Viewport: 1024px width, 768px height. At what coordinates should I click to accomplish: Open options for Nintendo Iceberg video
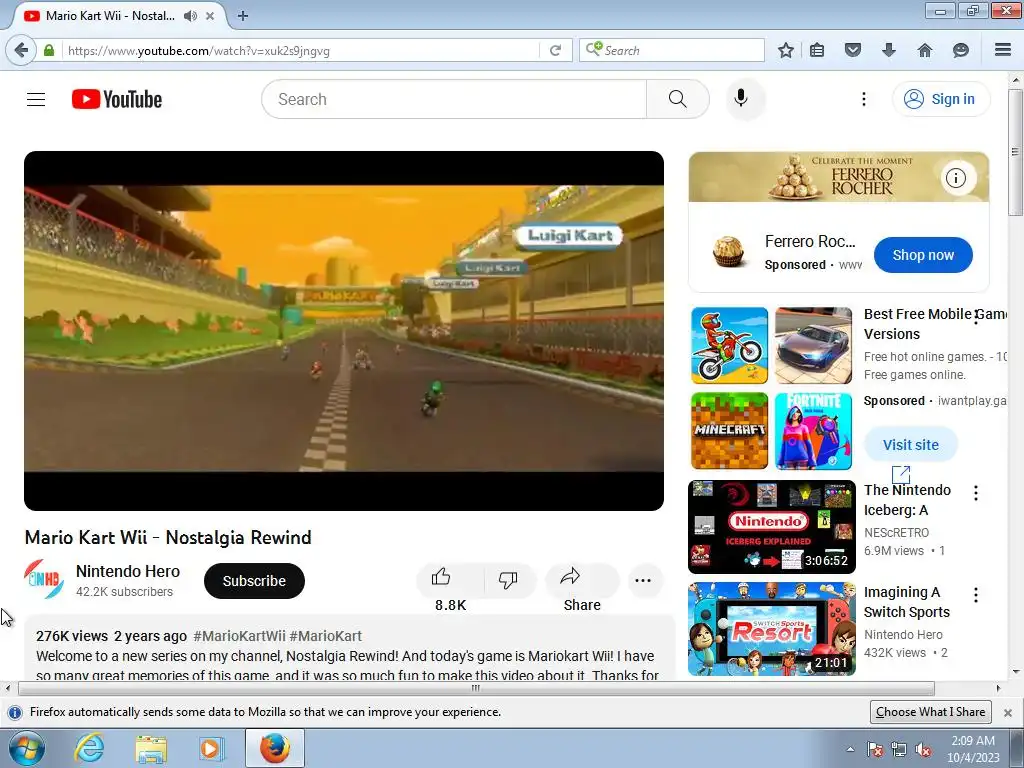coord(976,493)
